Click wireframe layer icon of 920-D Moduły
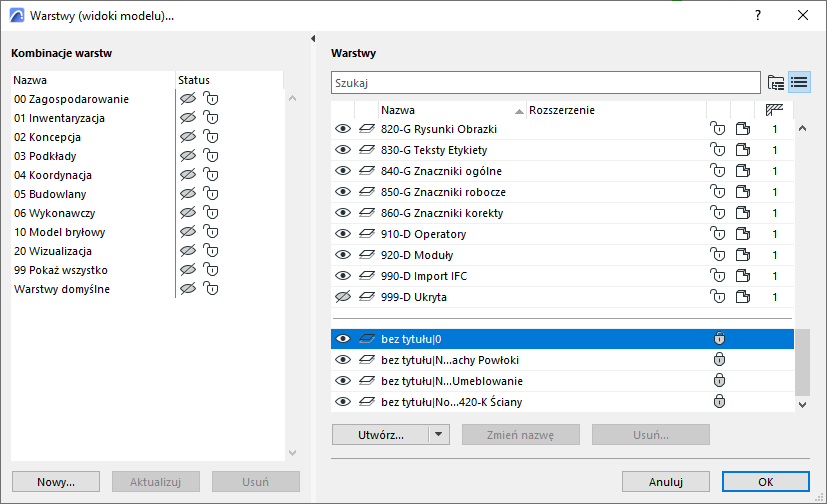The image size is (827, 504). tap(367, 255)
